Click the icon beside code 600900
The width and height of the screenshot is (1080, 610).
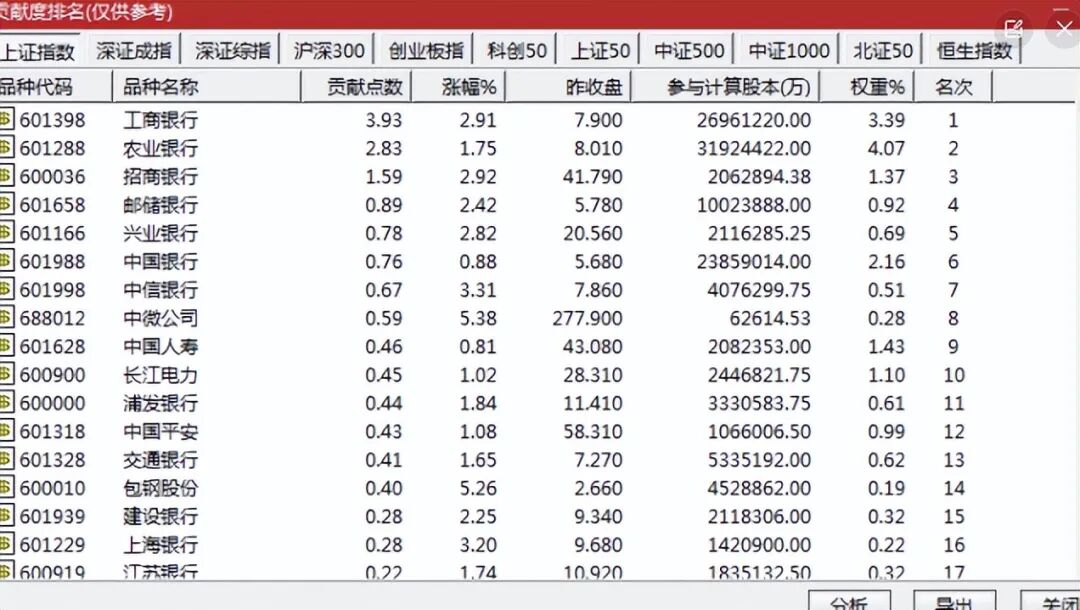6,373
